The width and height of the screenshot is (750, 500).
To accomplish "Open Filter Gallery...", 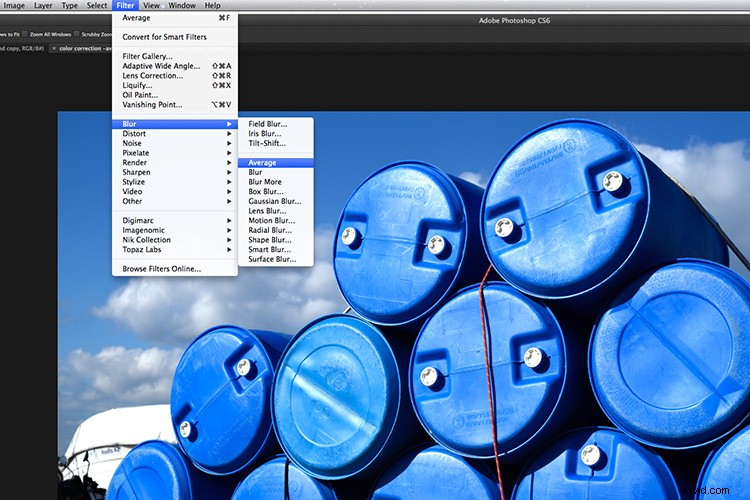I will (x=175, y=56).
